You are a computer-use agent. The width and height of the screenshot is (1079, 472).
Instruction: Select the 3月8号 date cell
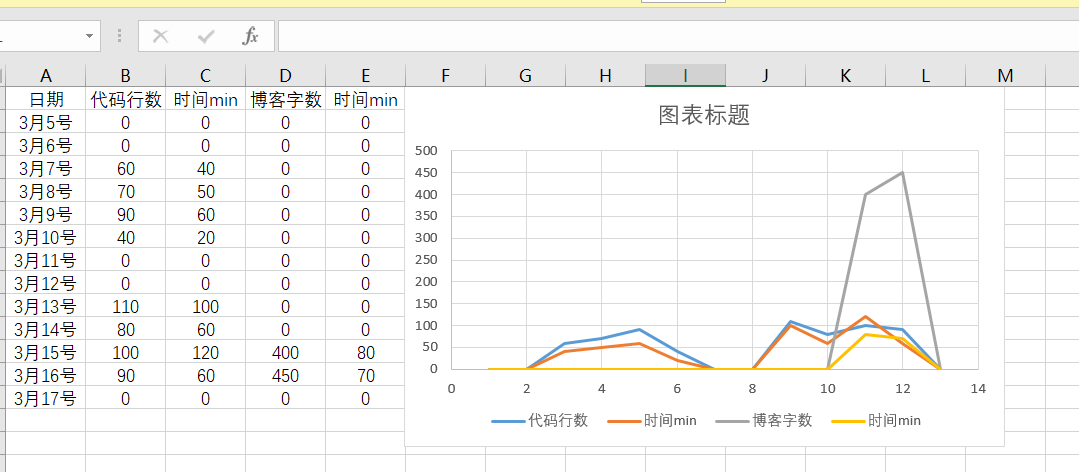[x=46, y=191]
